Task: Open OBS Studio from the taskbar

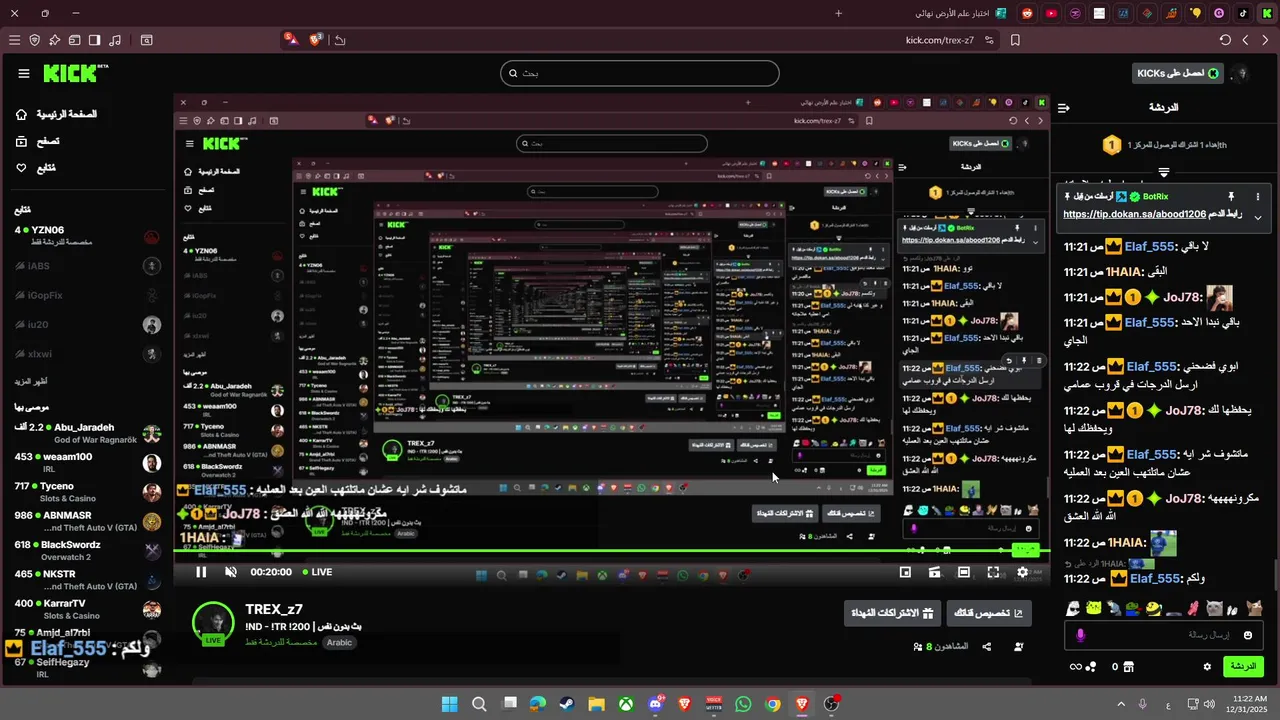Action: point(831,704)
